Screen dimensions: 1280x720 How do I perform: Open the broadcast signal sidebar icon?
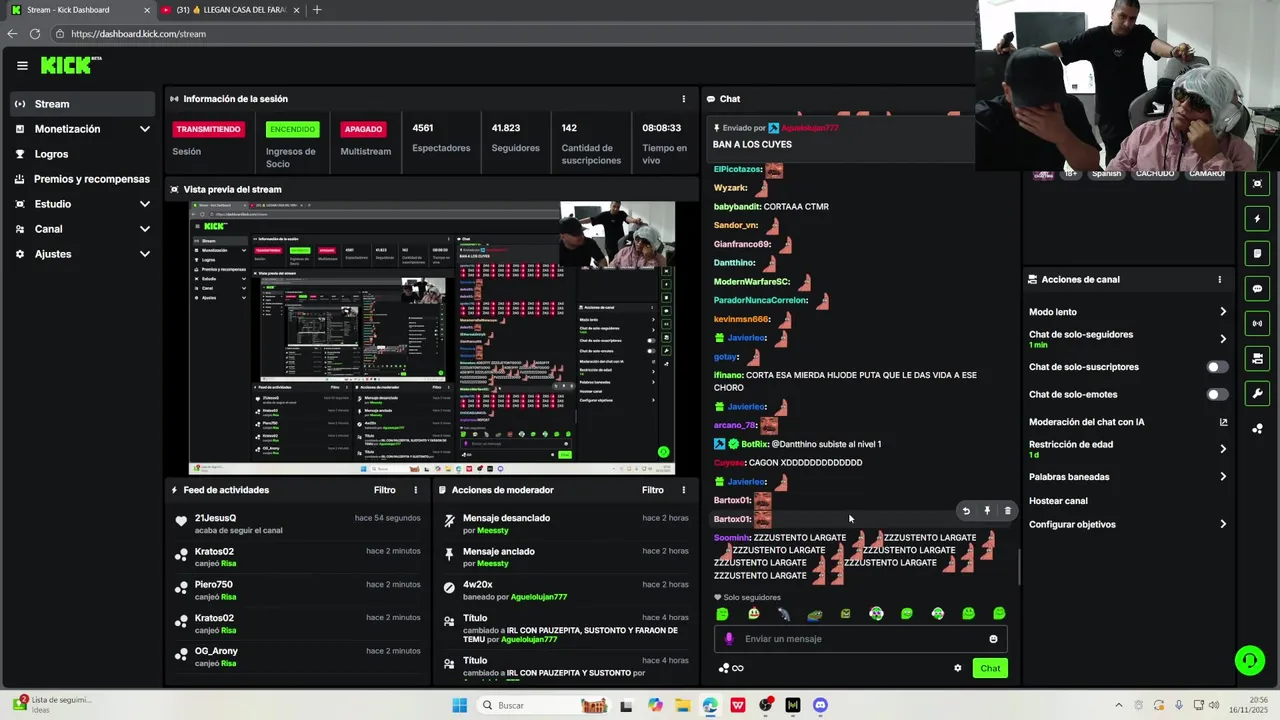coord(1257,324)
